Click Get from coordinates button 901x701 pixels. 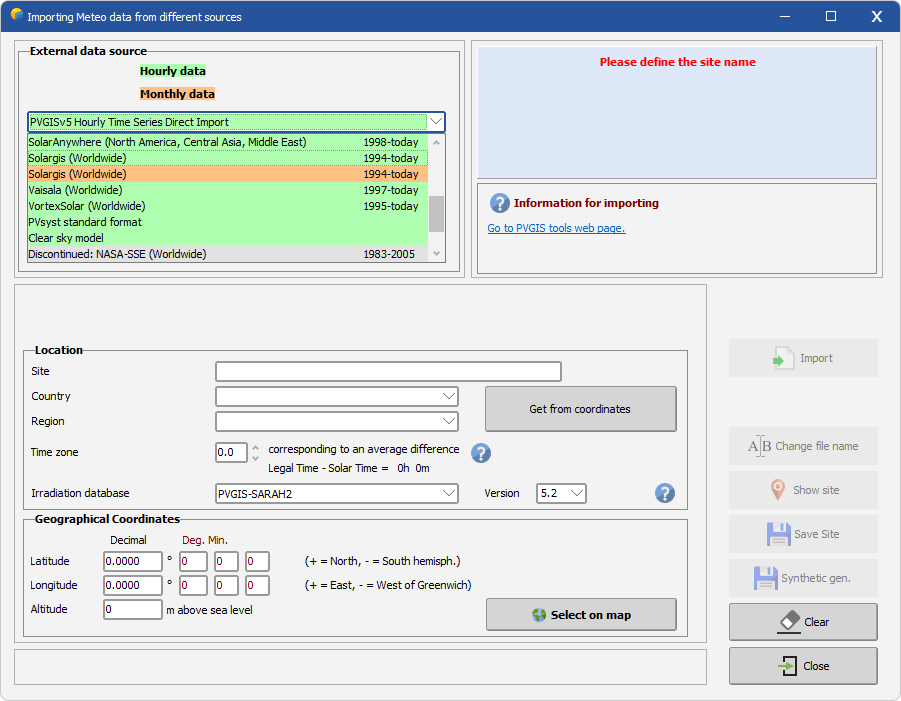580,409
